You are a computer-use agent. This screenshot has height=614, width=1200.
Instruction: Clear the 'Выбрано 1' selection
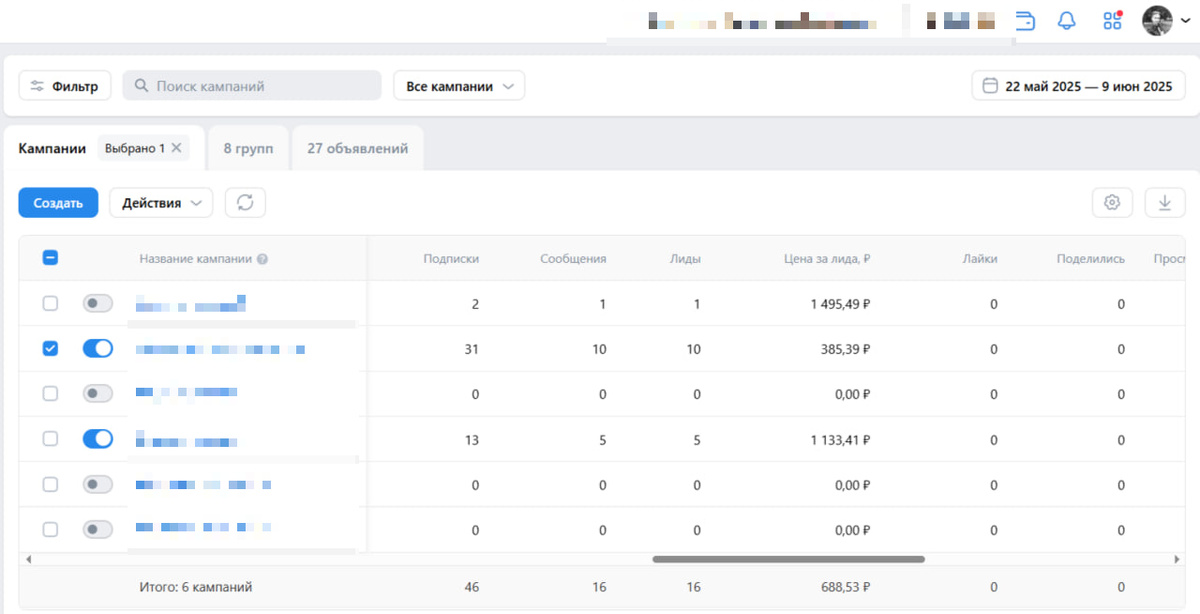pyautogui.click(x=176, y=148)
